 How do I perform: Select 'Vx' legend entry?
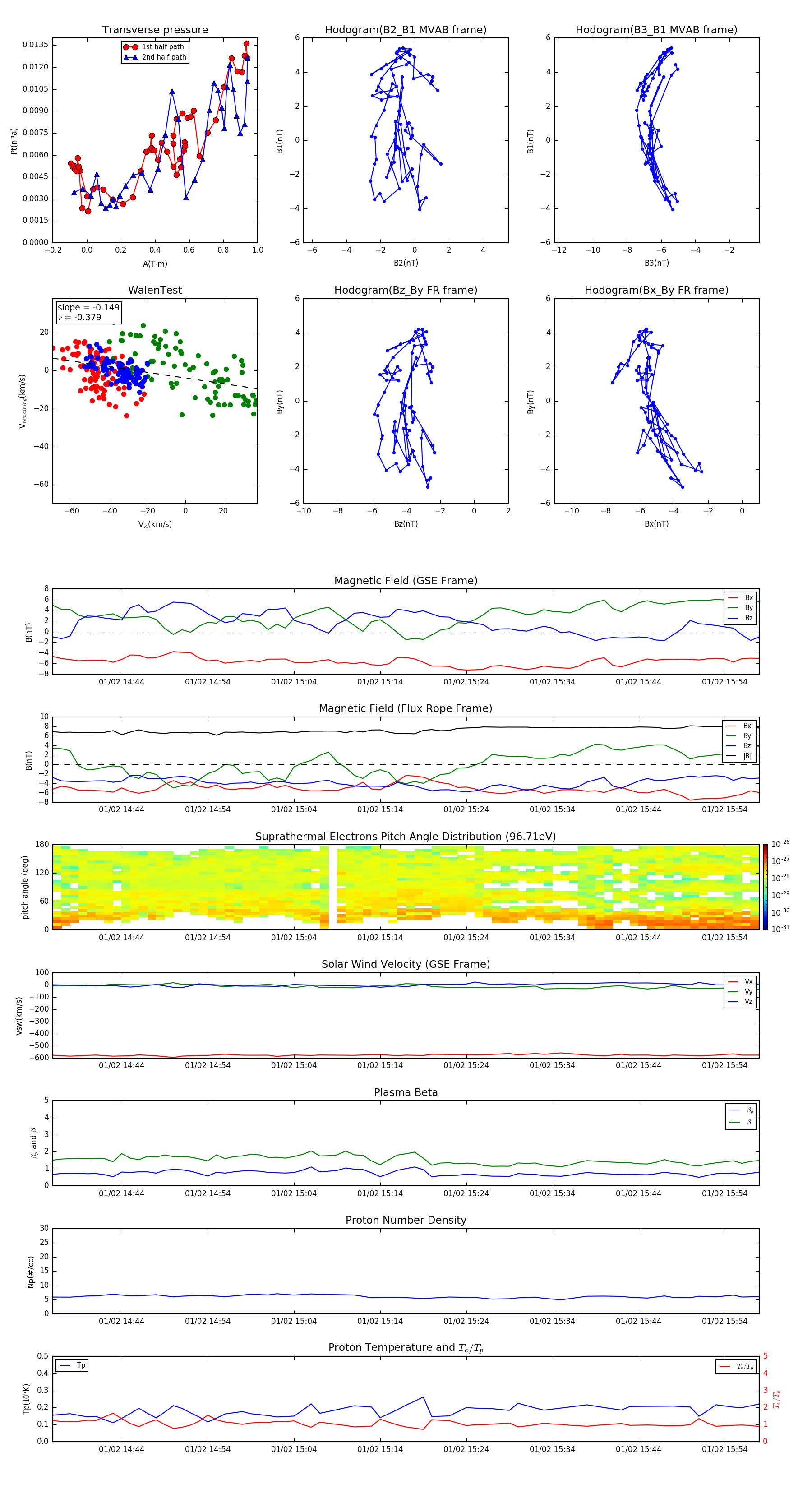tap(741, 981)
